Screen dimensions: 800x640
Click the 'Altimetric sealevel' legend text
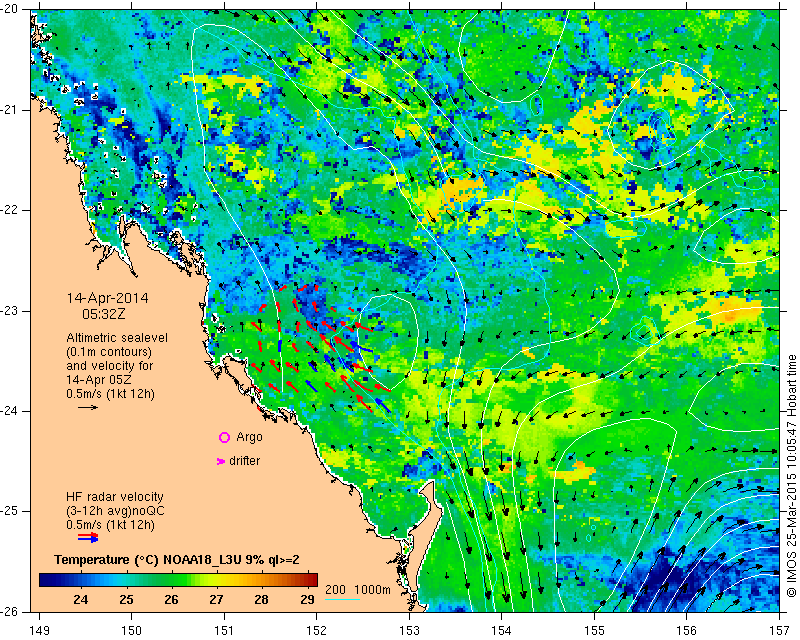coord(117,338)
